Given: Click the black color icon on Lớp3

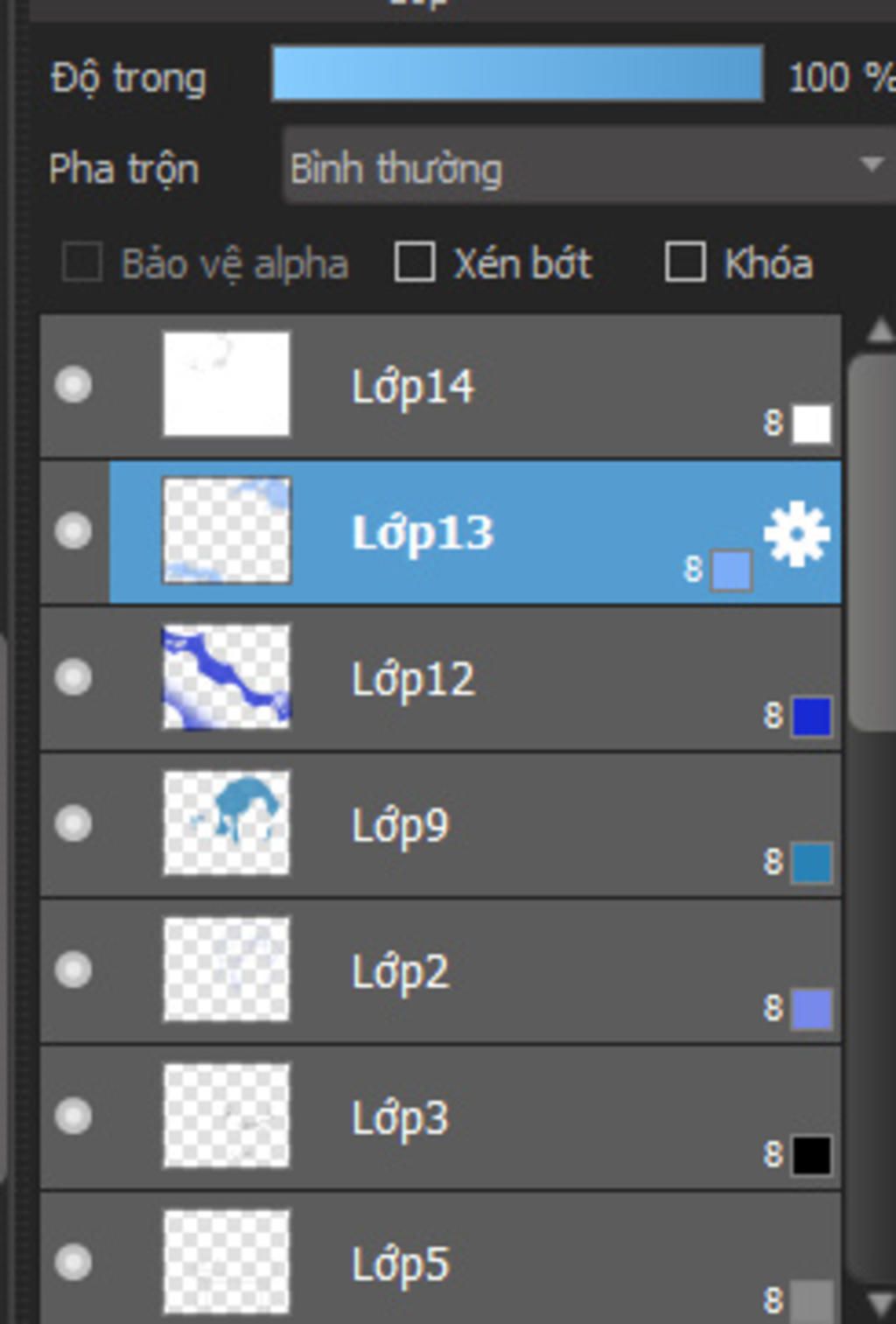Looking at the screenshot, I should click(811, 1155).
